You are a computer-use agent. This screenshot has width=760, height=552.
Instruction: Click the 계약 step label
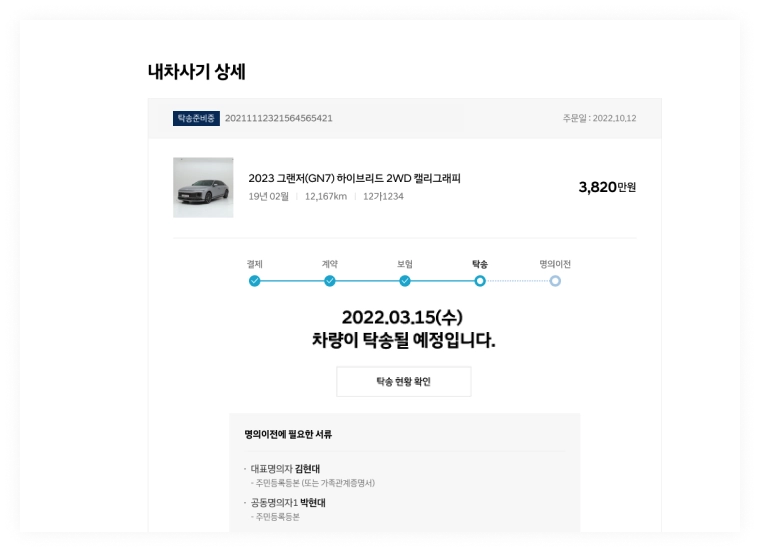pos(330,264)
